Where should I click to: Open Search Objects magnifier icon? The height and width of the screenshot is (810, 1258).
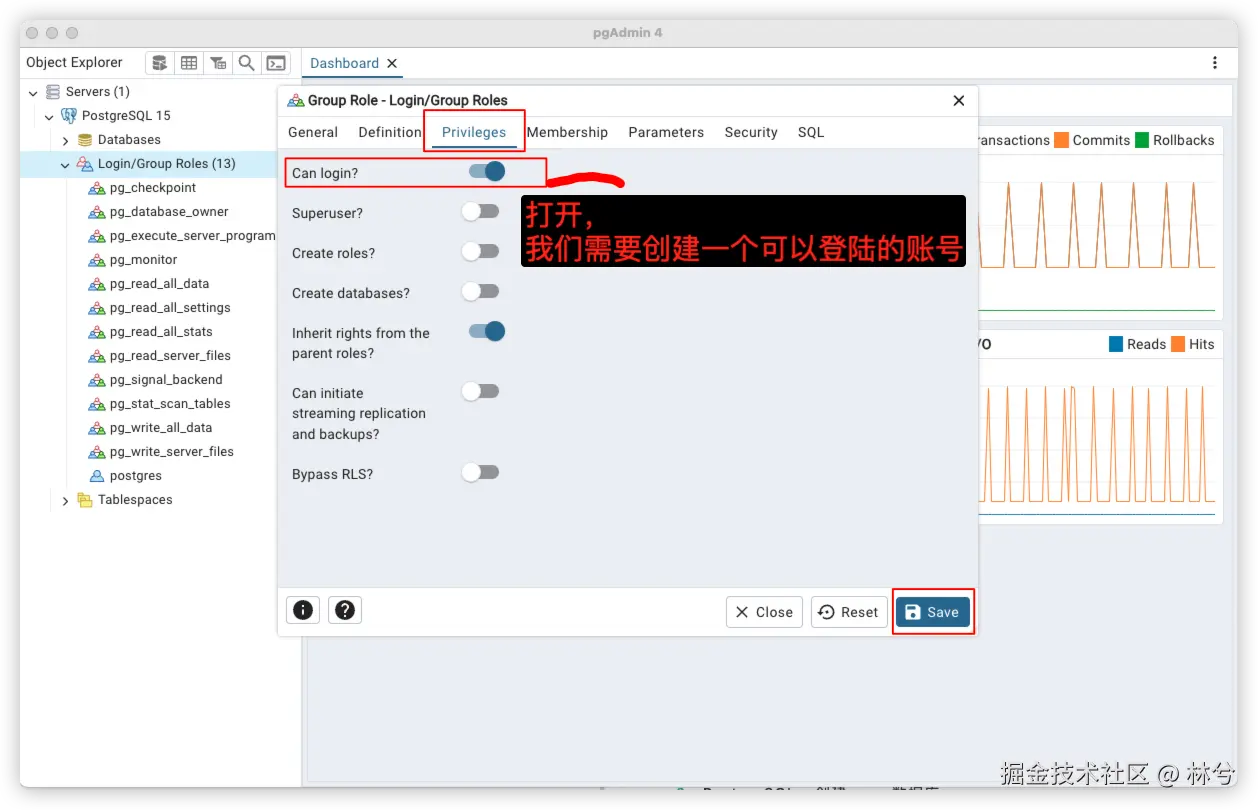coord(247,63)
